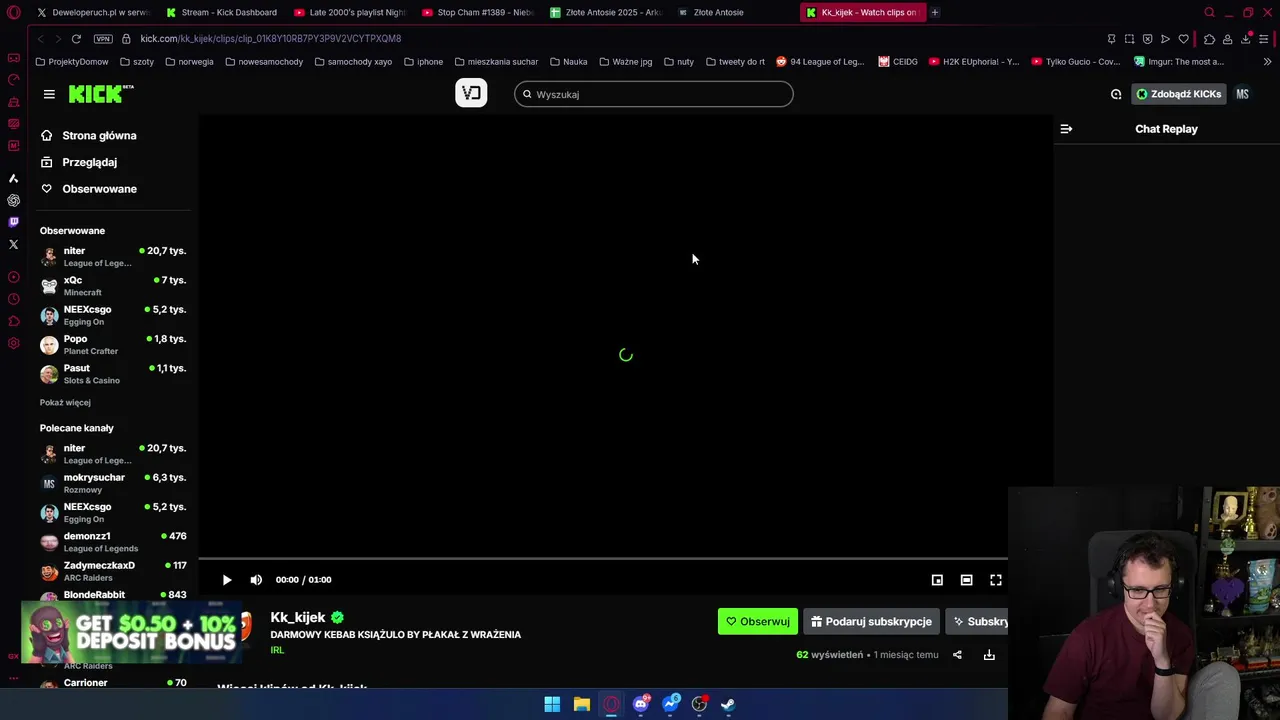Open CEIDG bookmark
Screen dimensions: 1280x720
click(898, 62)
